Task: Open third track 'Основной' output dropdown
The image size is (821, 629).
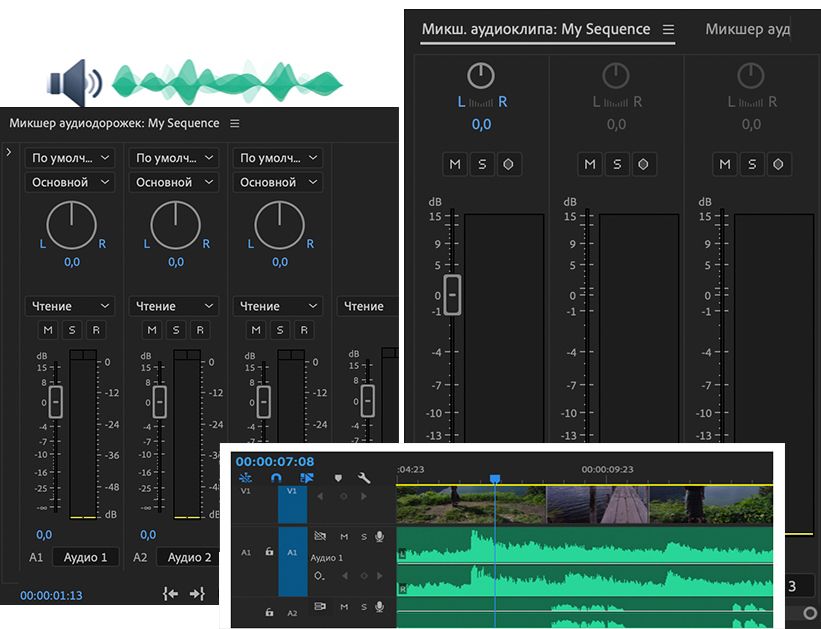Action: [278, 182]
